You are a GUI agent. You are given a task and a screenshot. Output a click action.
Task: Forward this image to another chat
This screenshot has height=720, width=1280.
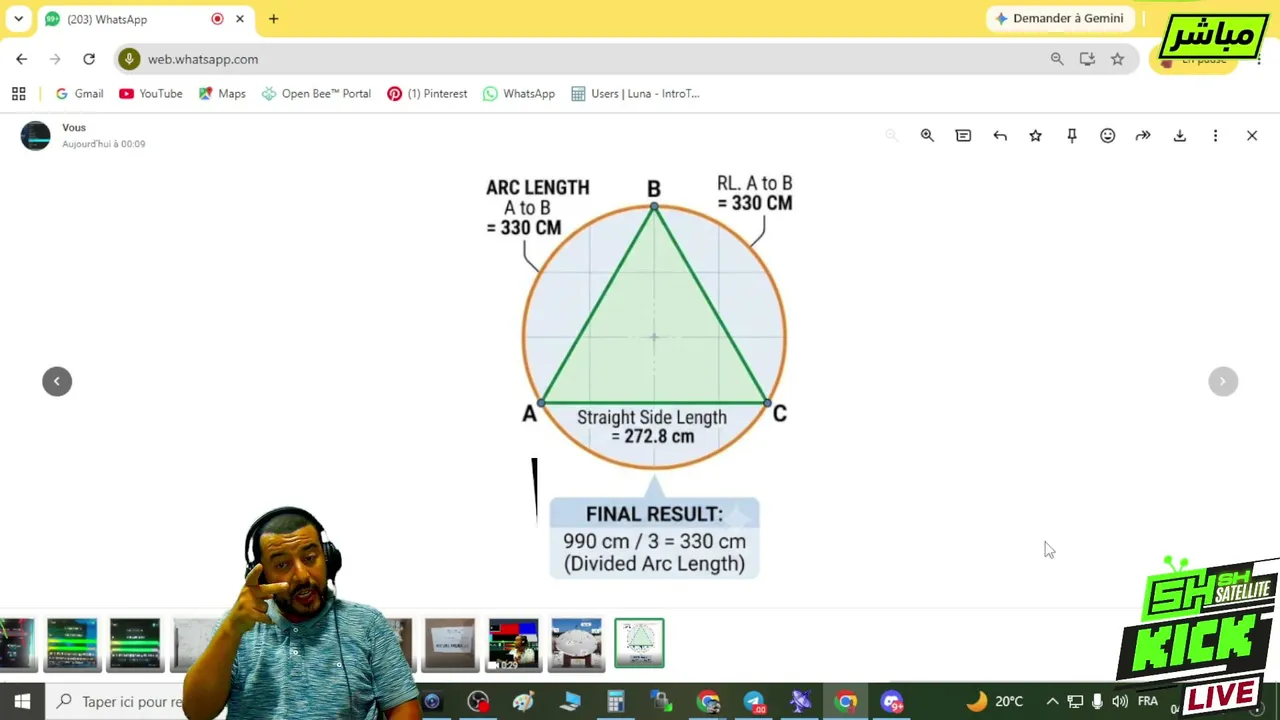pyautogui.click(x=1143, y=135)
